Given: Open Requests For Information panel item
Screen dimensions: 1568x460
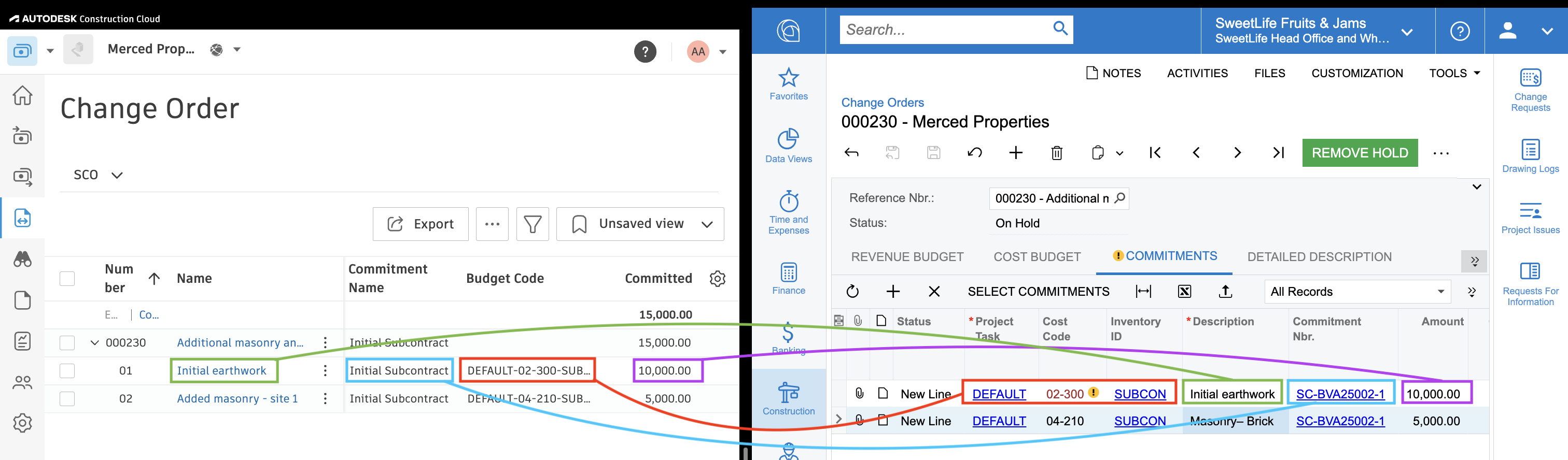Looking at the screenshot, I should tap(1530, 284).
